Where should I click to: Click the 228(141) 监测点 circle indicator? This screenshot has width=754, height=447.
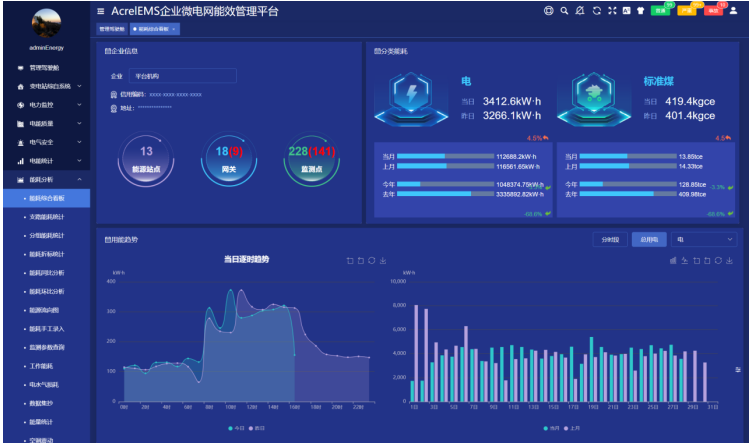(x=312, y=159)
